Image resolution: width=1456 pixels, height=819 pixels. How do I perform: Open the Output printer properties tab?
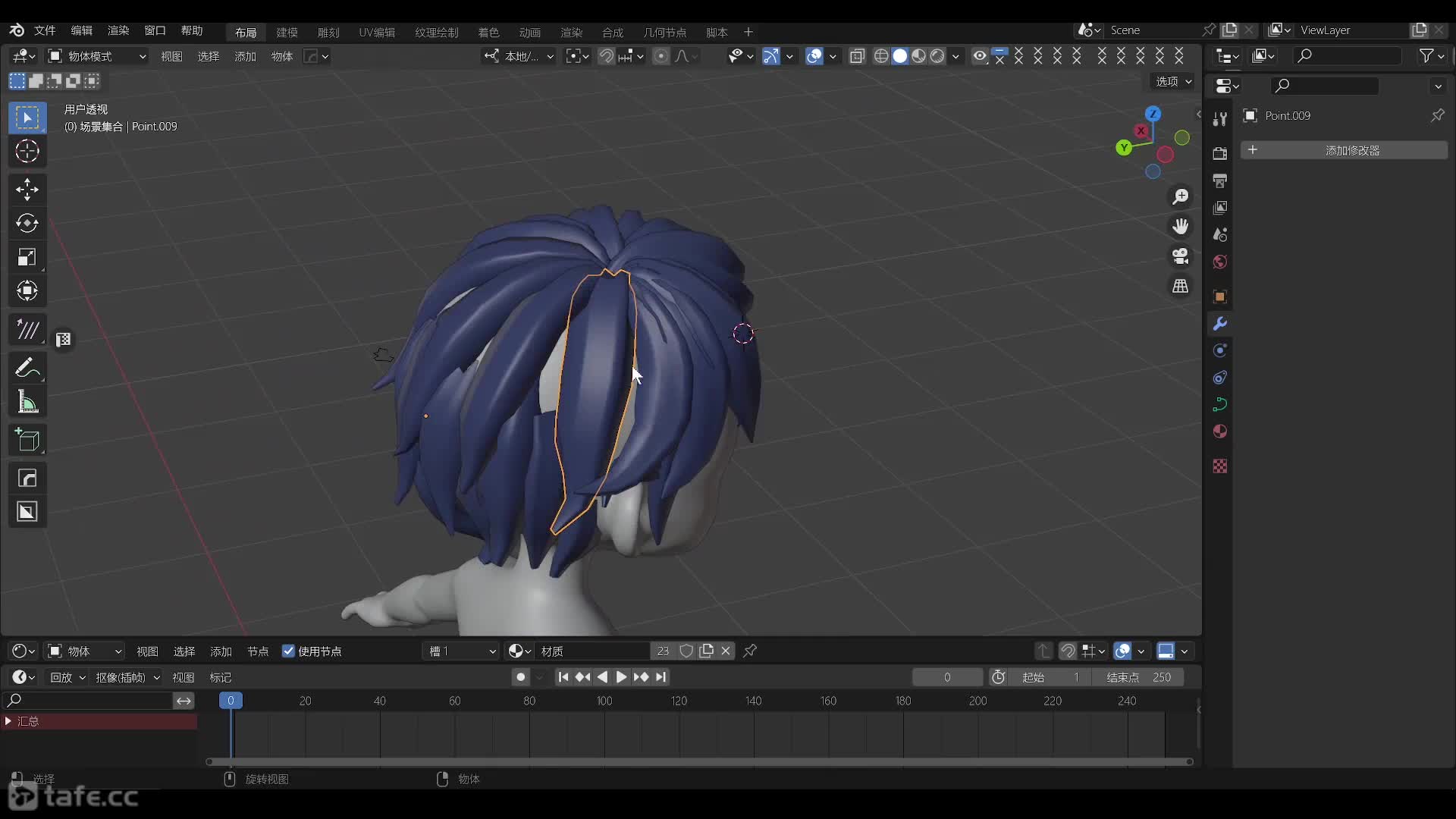click(1219, 181)
